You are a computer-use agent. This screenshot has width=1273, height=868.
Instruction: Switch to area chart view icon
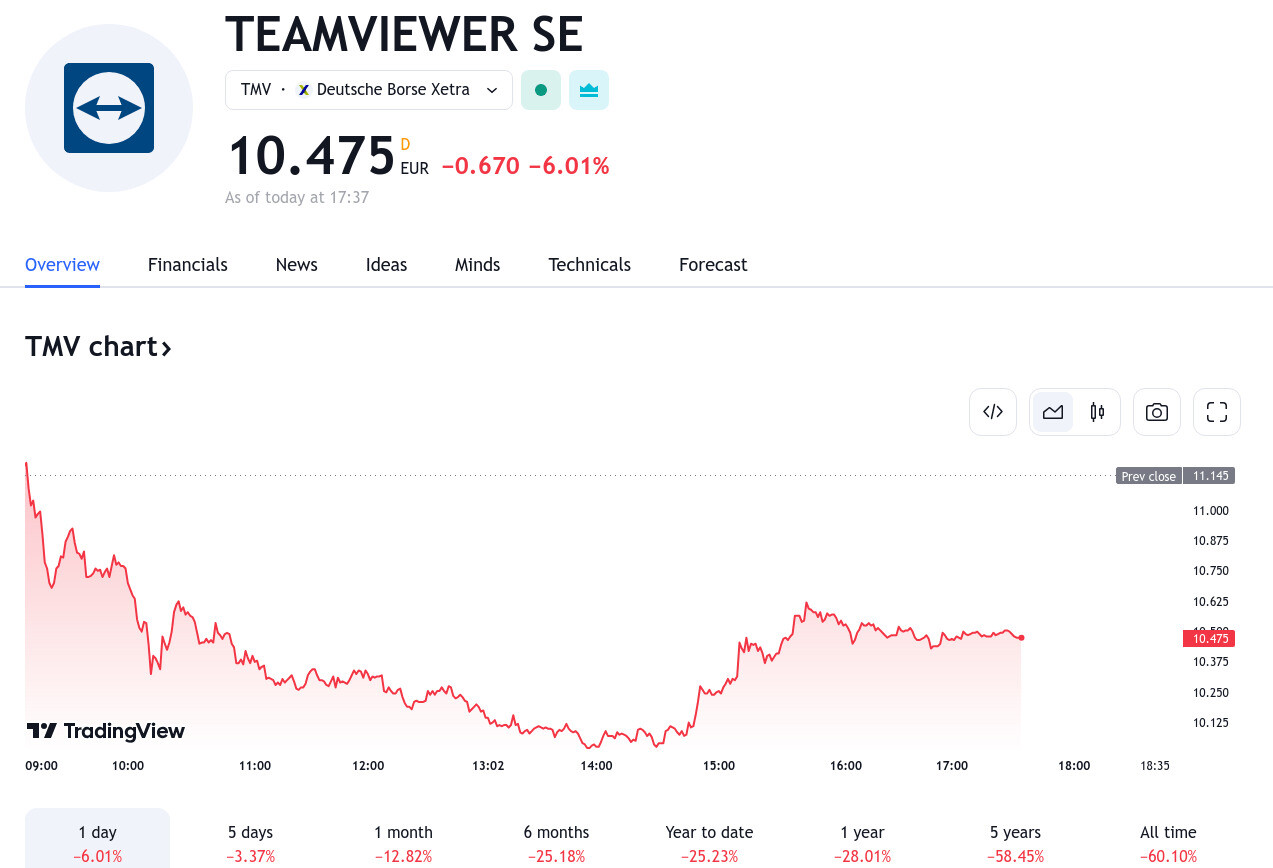coord(1052,412)
